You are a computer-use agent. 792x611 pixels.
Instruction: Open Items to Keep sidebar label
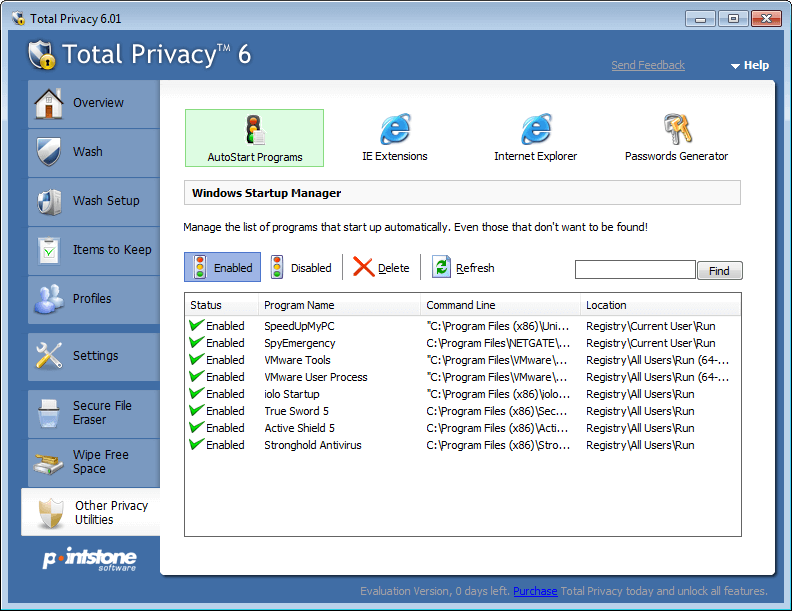(112, 249)
